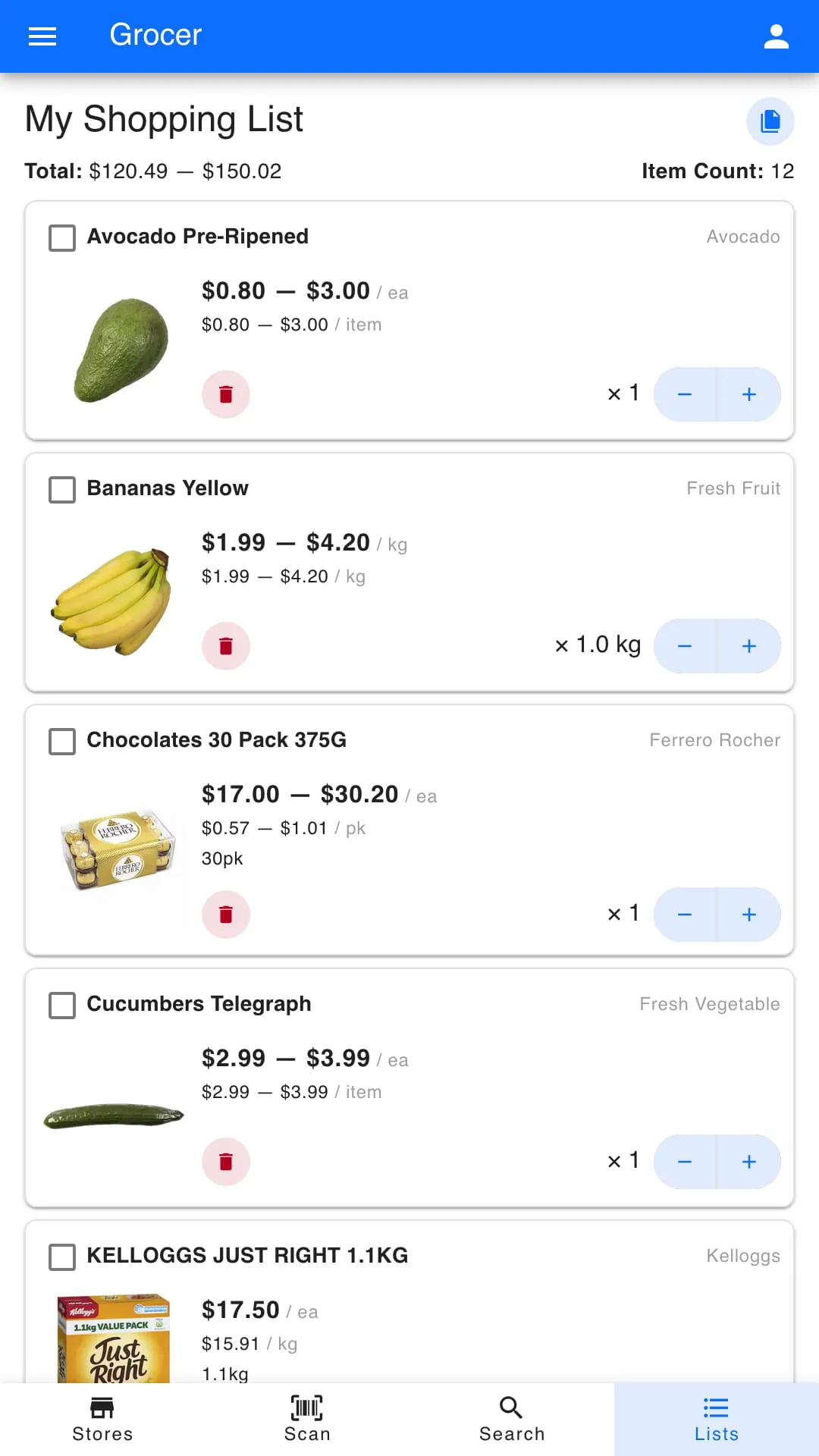
Task: Add one more Chocolates 30 Pack
Action: tap(749, 915)
